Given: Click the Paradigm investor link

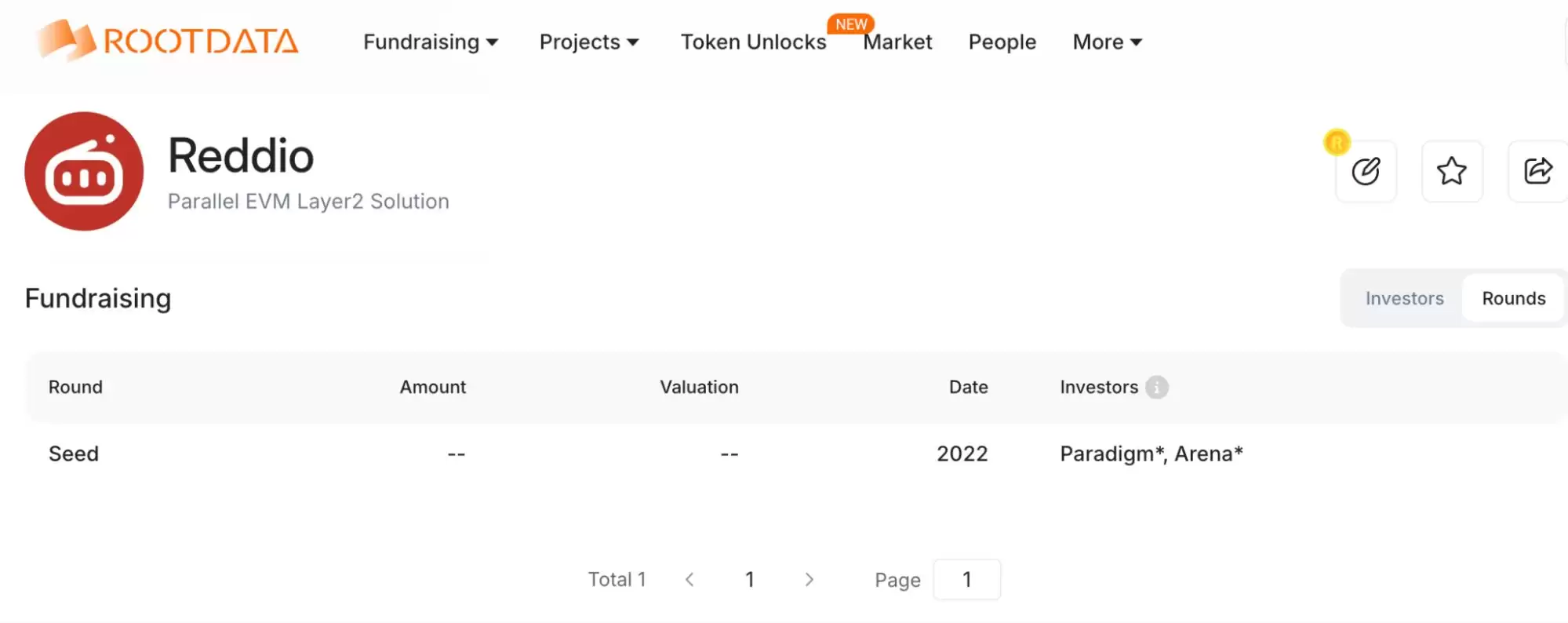Looking at the screenshot, I should (x=1110, y=454).
